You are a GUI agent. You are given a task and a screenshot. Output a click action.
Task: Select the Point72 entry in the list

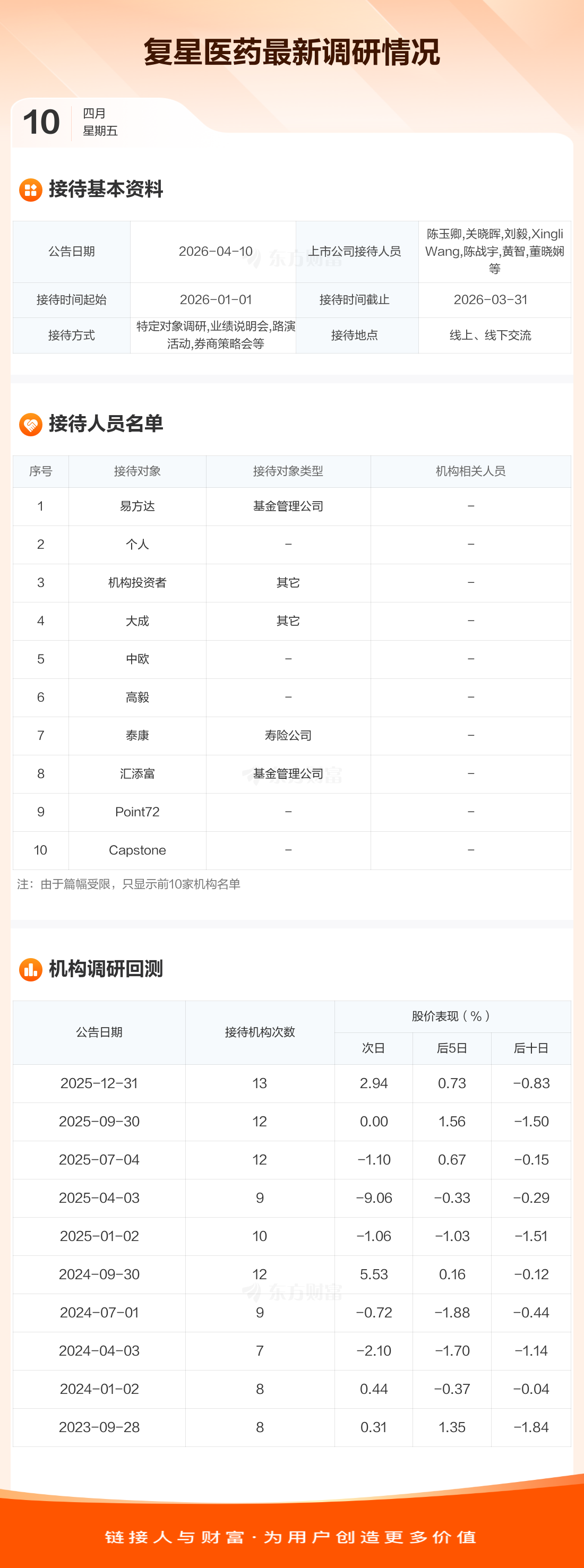[137, 812]
